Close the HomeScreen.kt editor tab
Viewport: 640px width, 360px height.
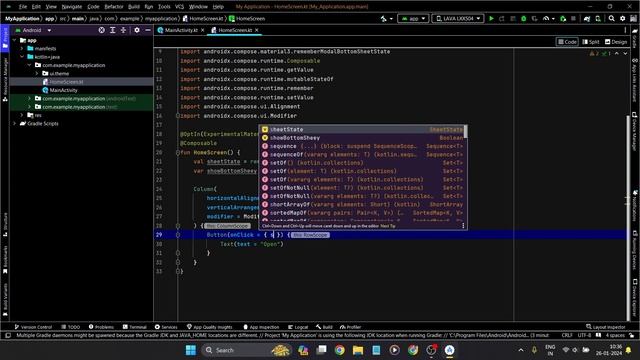coord(256,30)
